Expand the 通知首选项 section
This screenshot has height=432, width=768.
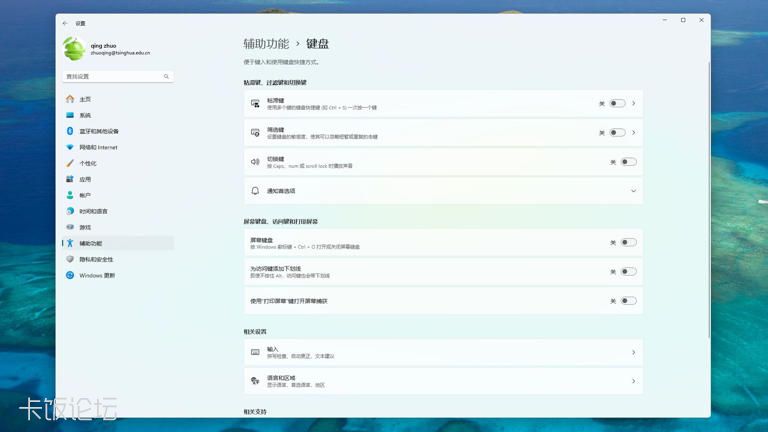[x=633, y=190]
